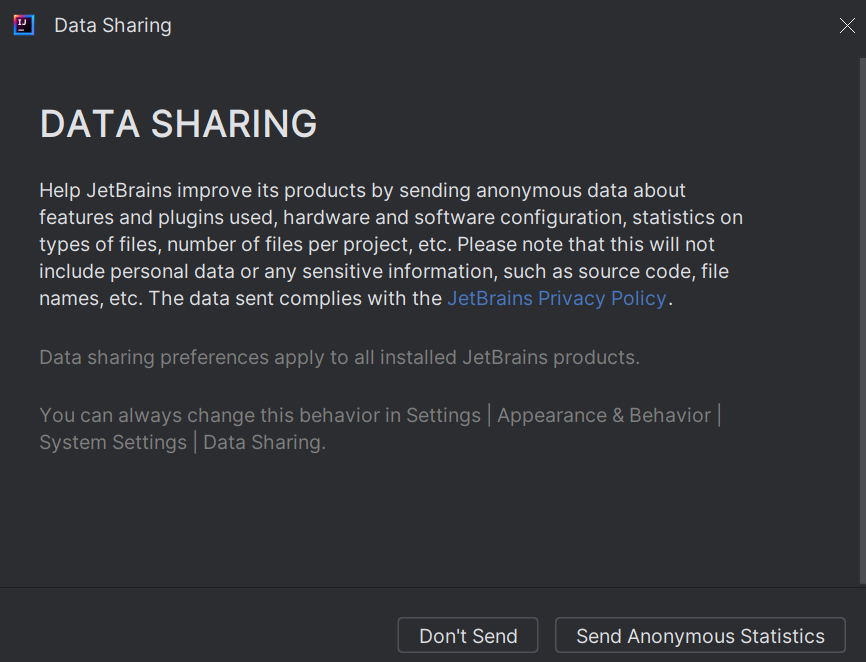
Task: Open the JetBrains Privacy Policy link
Action: point(557,298)
